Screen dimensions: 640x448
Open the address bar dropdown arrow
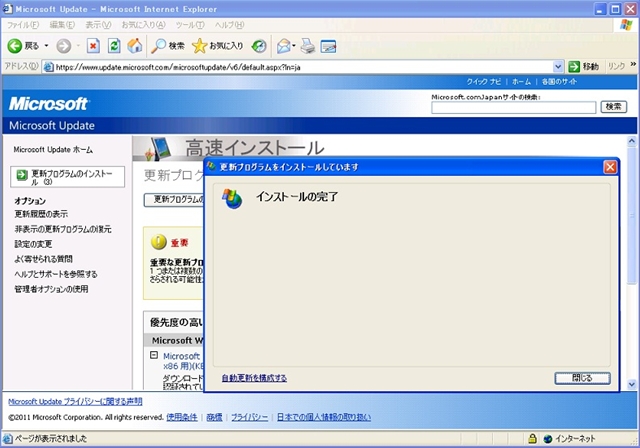coord(558,67)
